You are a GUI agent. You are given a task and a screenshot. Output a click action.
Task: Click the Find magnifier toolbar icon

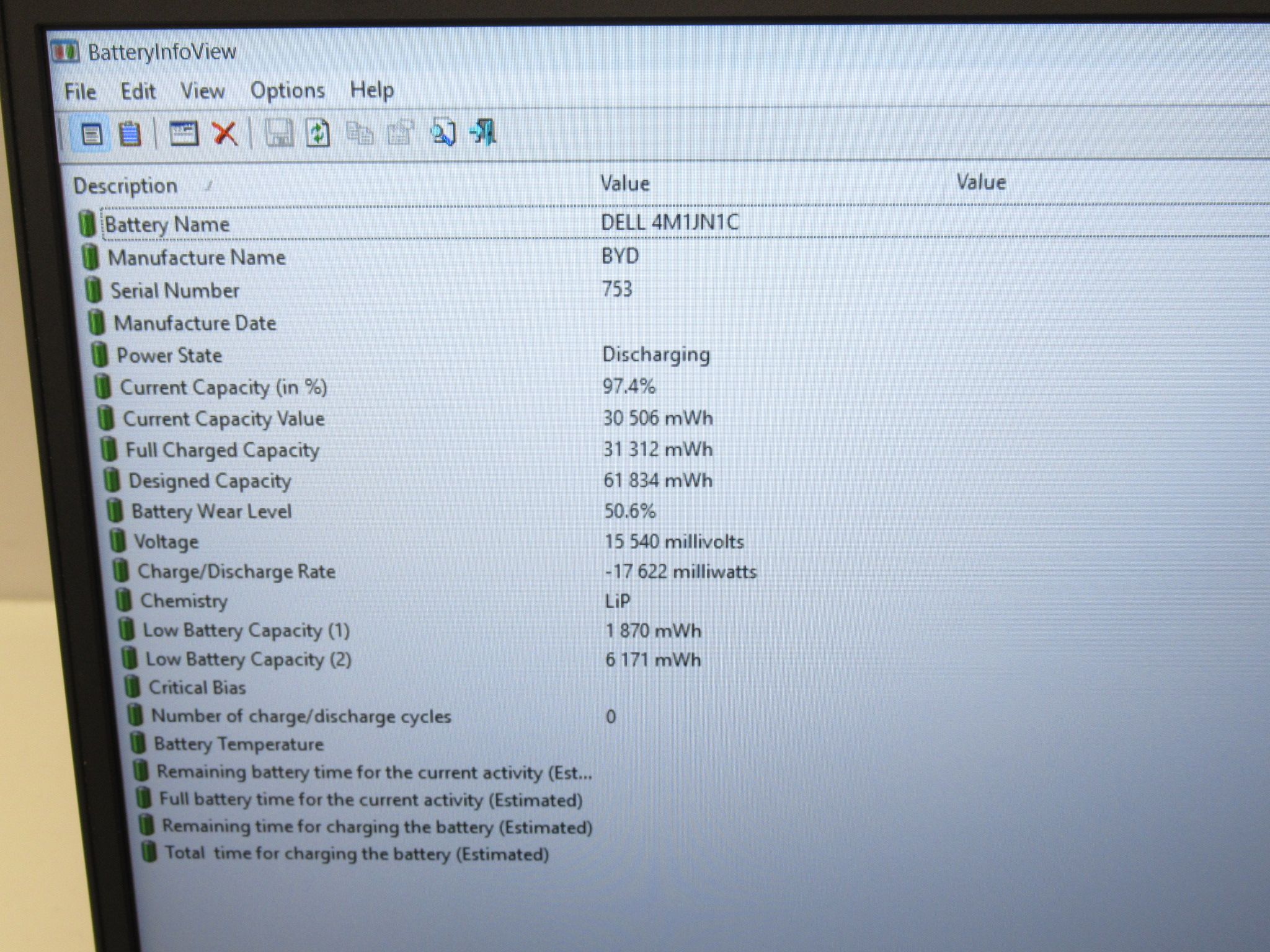point(443,132)
